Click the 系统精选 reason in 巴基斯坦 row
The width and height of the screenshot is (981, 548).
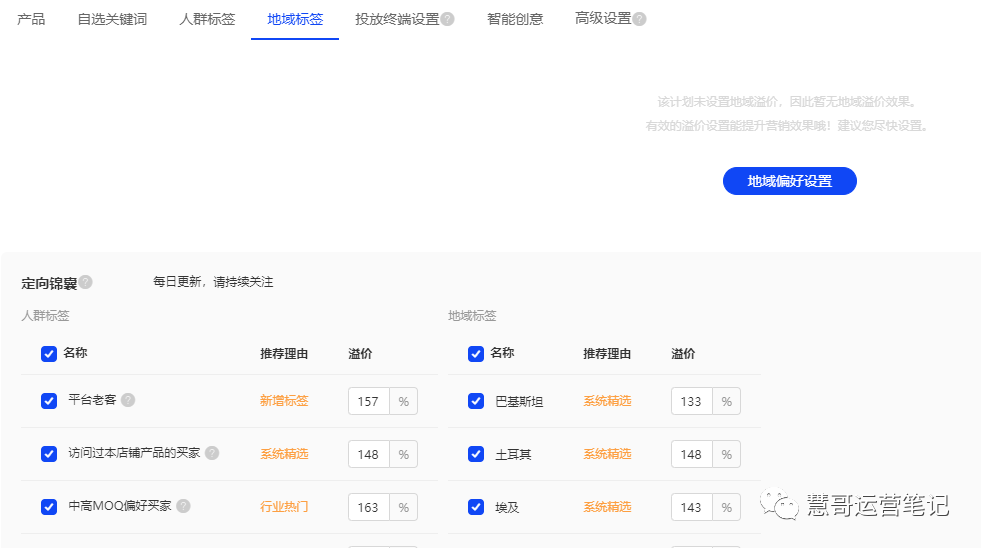[x=607, y=401]
